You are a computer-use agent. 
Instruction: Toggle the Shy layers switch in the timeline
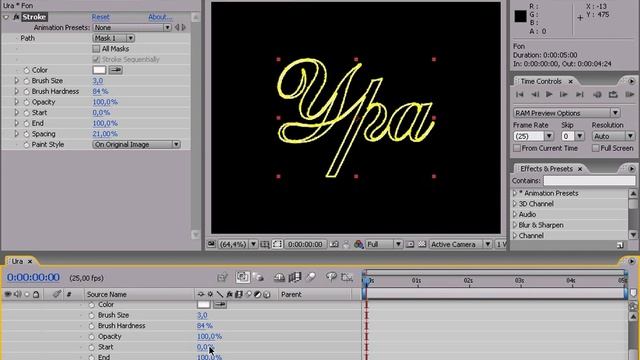pos(279,278)
